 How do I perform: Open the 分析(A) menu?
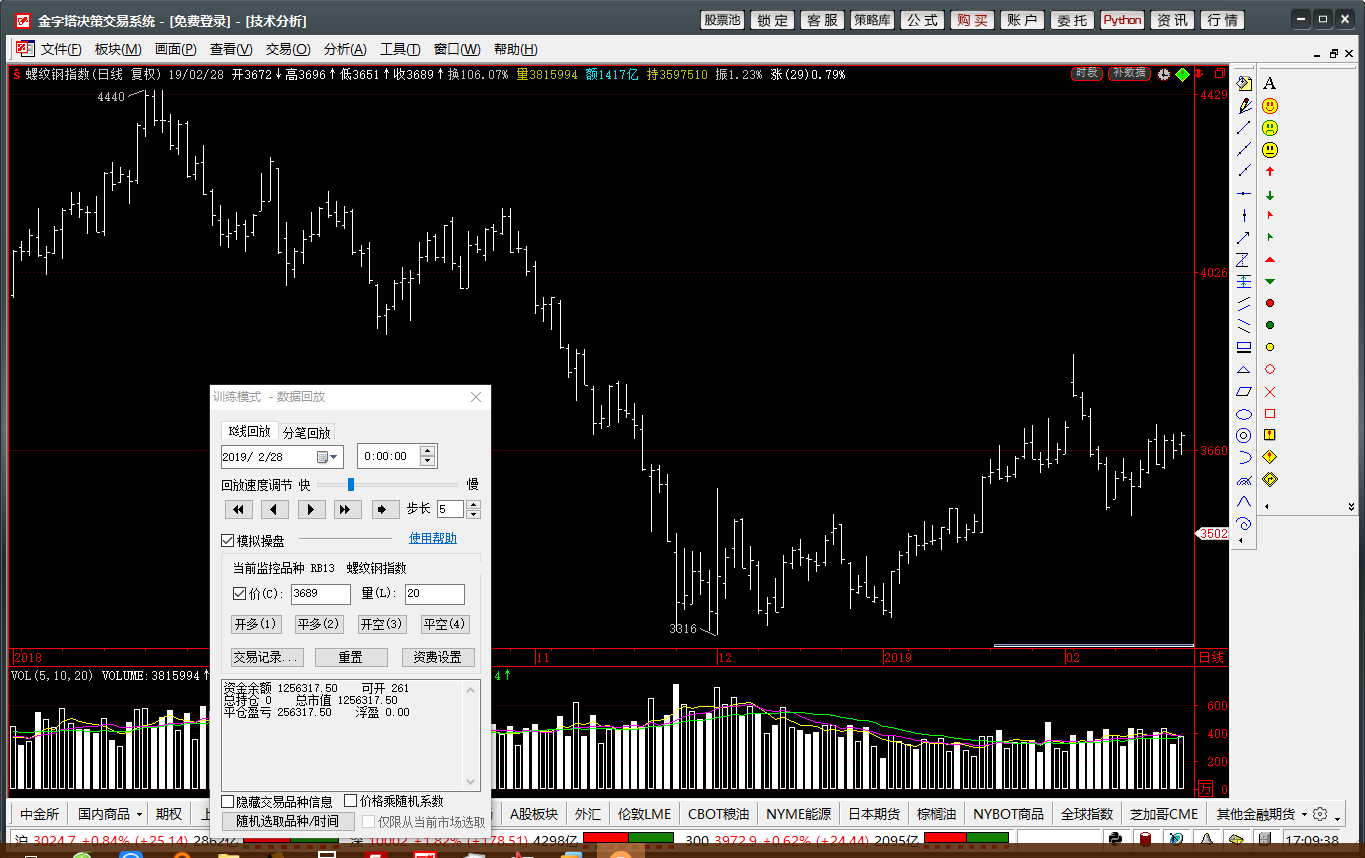pyautogui.click(x=345, y=49)
